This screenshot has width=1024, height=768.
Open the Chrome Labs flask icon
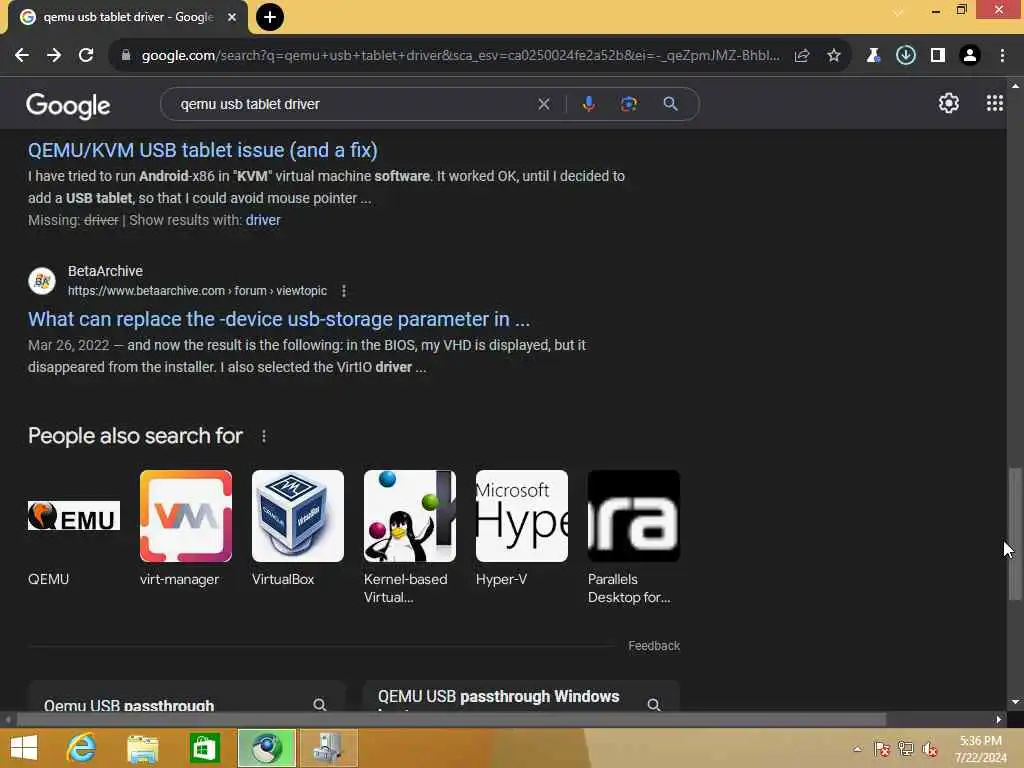click(x=873, y=56)
